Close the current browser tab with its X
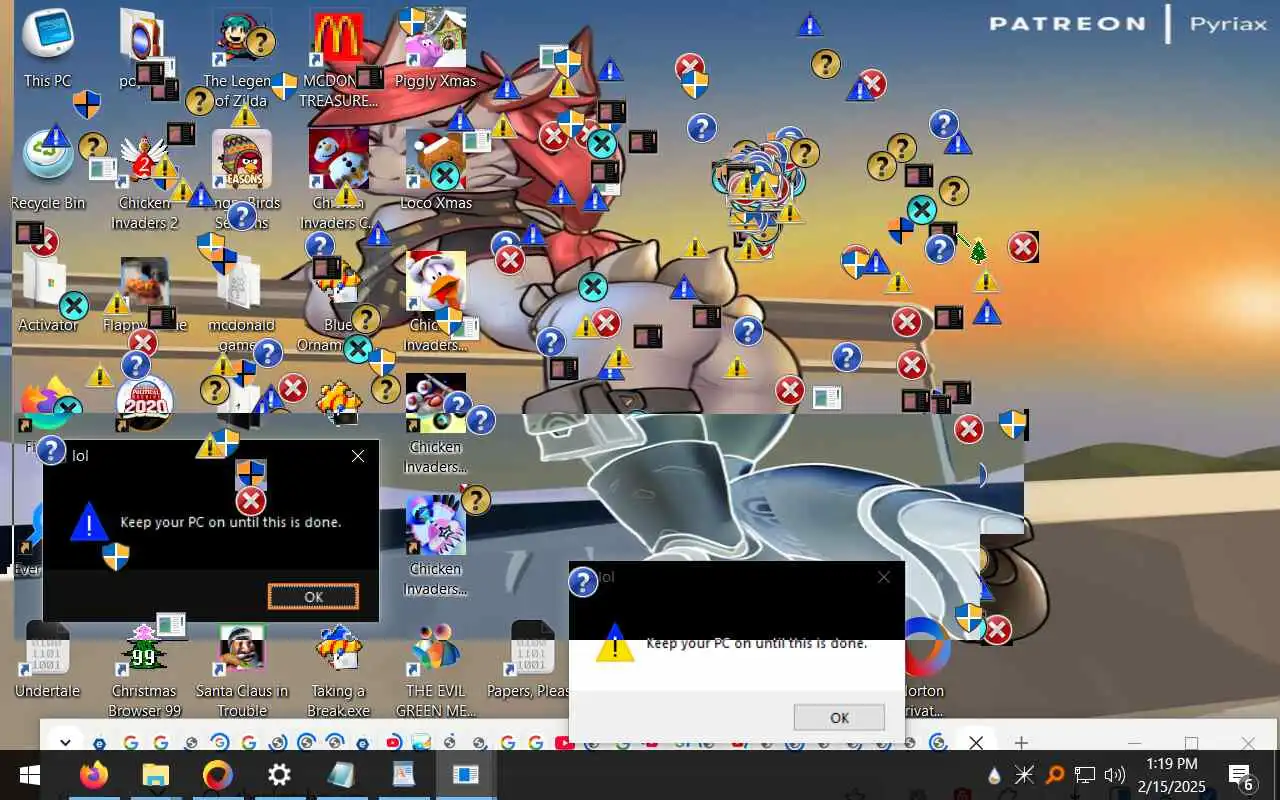Image resolution: width=1280 pixels, height=800 pixels. click(x=976, y=742)
